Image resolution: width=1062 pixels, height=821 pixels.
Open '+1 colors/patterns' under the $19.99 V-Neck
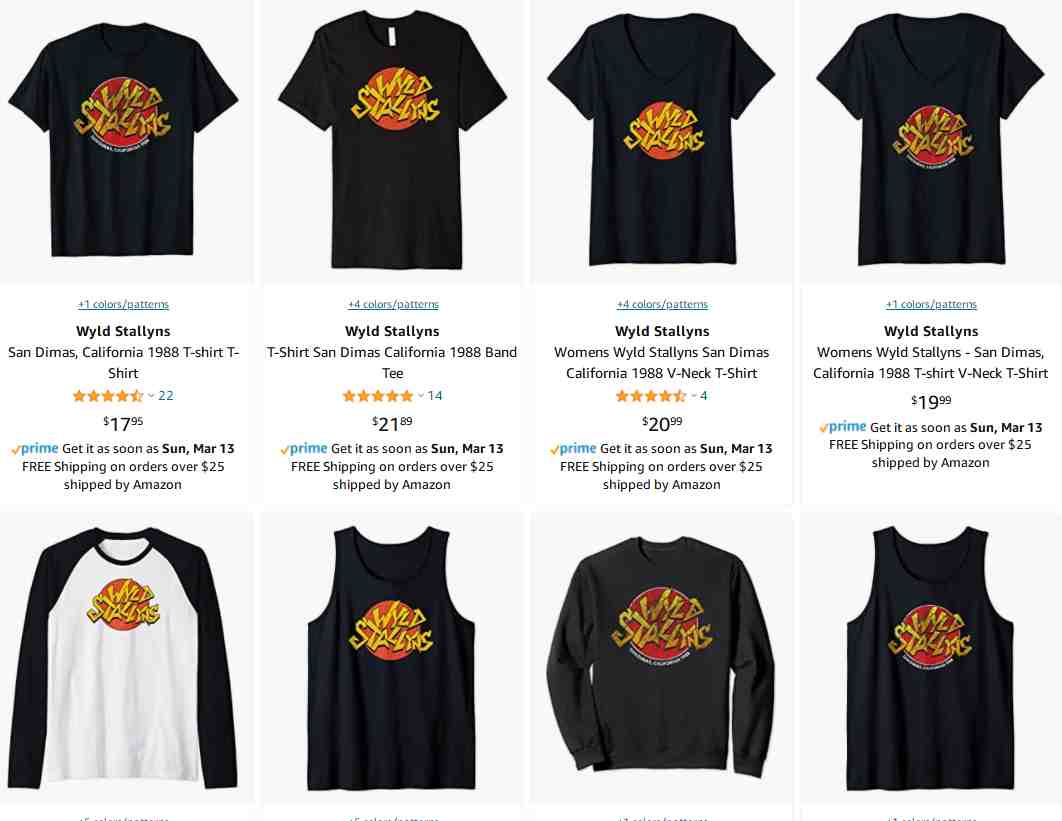coord(931,304)
